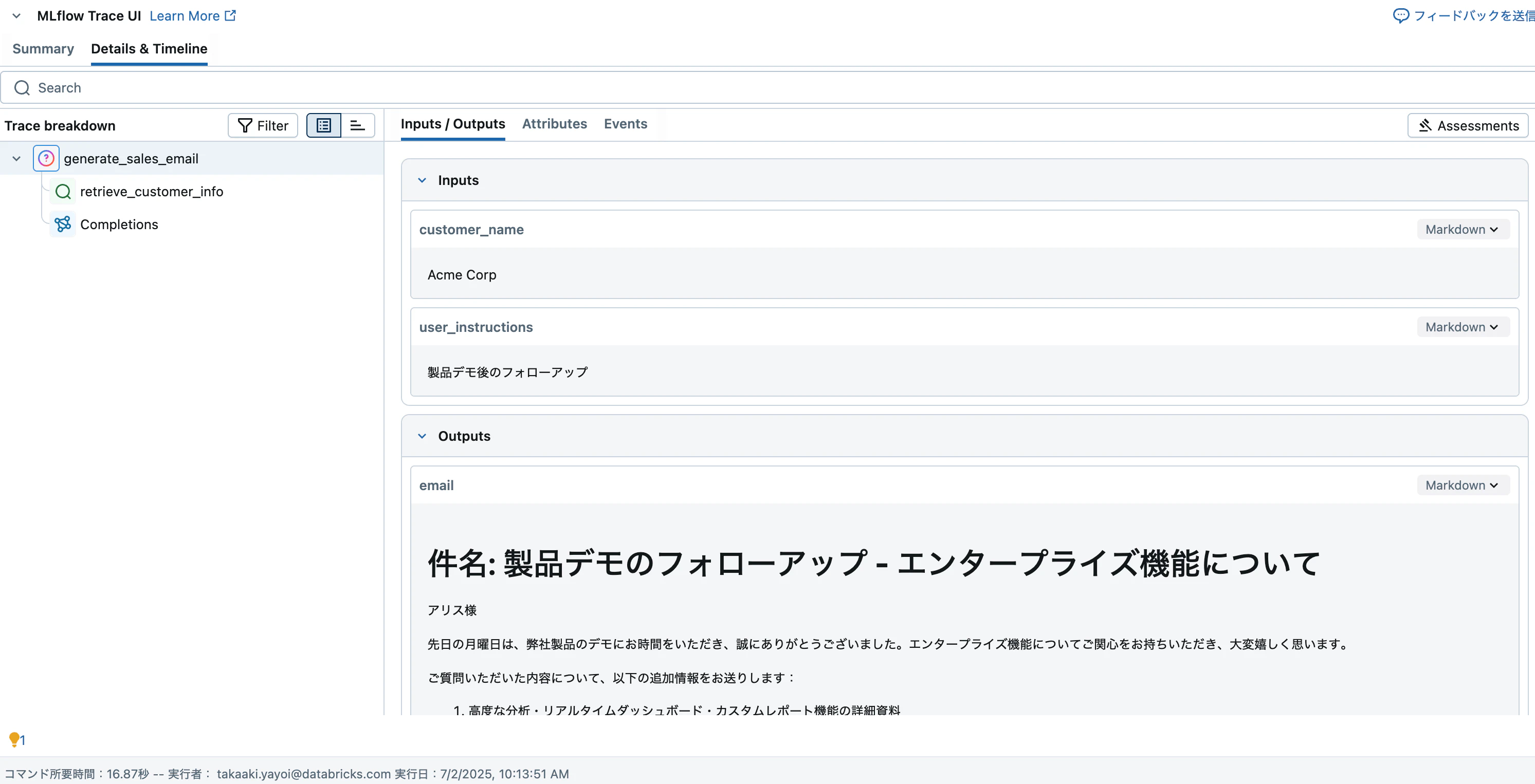Image resolution: width=1535 pixels, height=784 pixels.
Task: Click the lightbulb suggestion icon
Action: pyautogui.click(x=14, y=739)
